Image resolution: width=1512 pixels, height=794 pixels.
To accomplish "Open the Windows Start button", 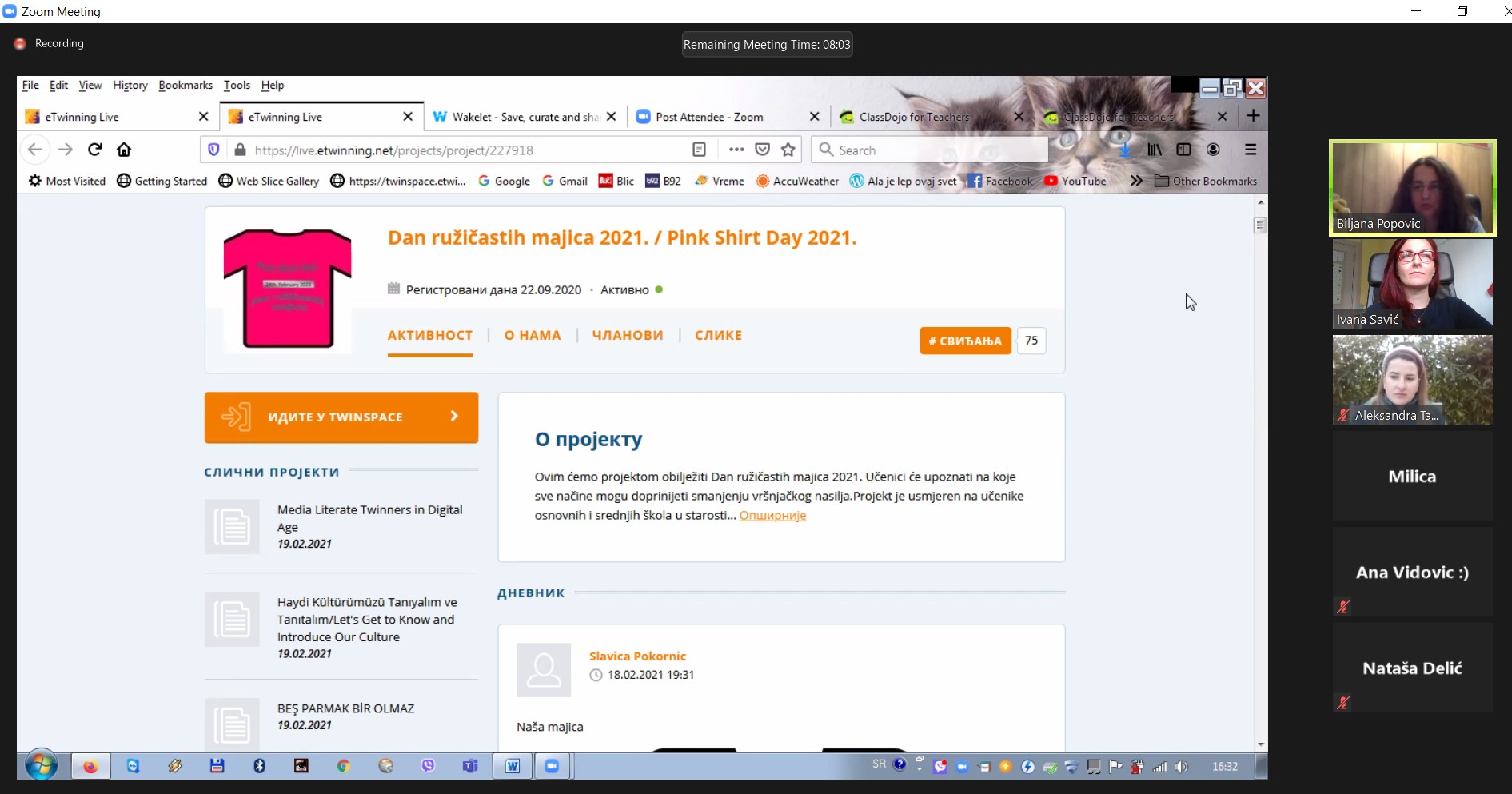I will [x=40, y=765].
